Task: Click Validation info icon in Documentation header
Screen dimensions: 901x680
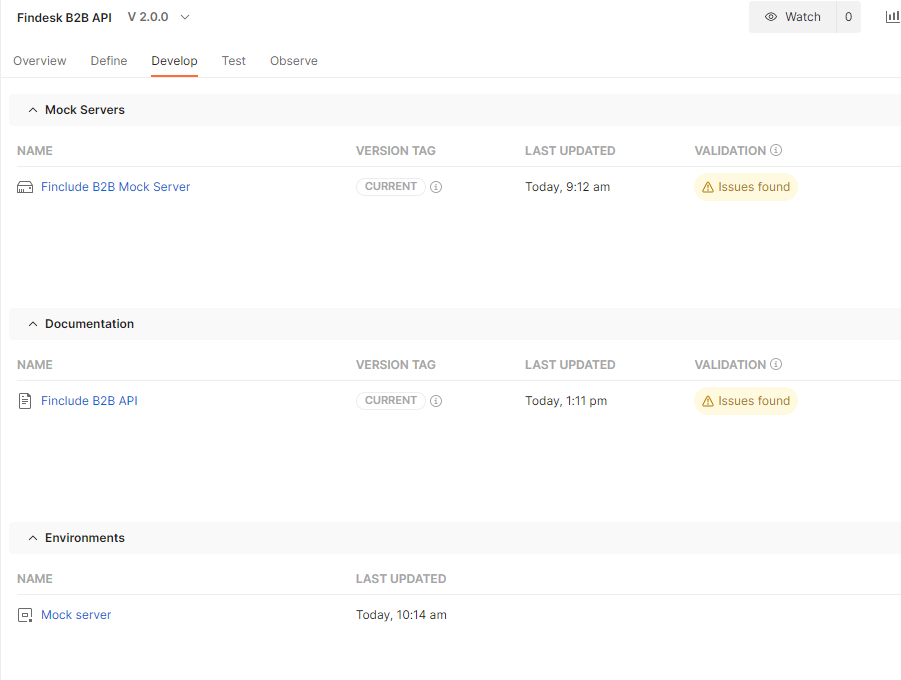Action: coord(776,364)
